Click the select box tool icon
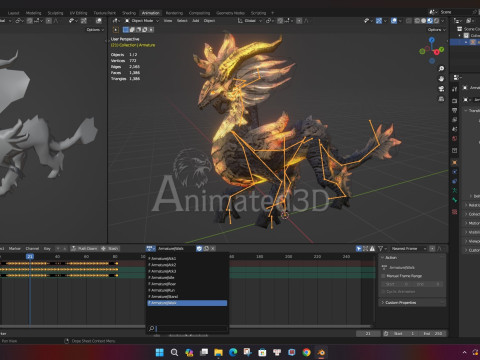480x360 pixels. click(x=116, y=30)
